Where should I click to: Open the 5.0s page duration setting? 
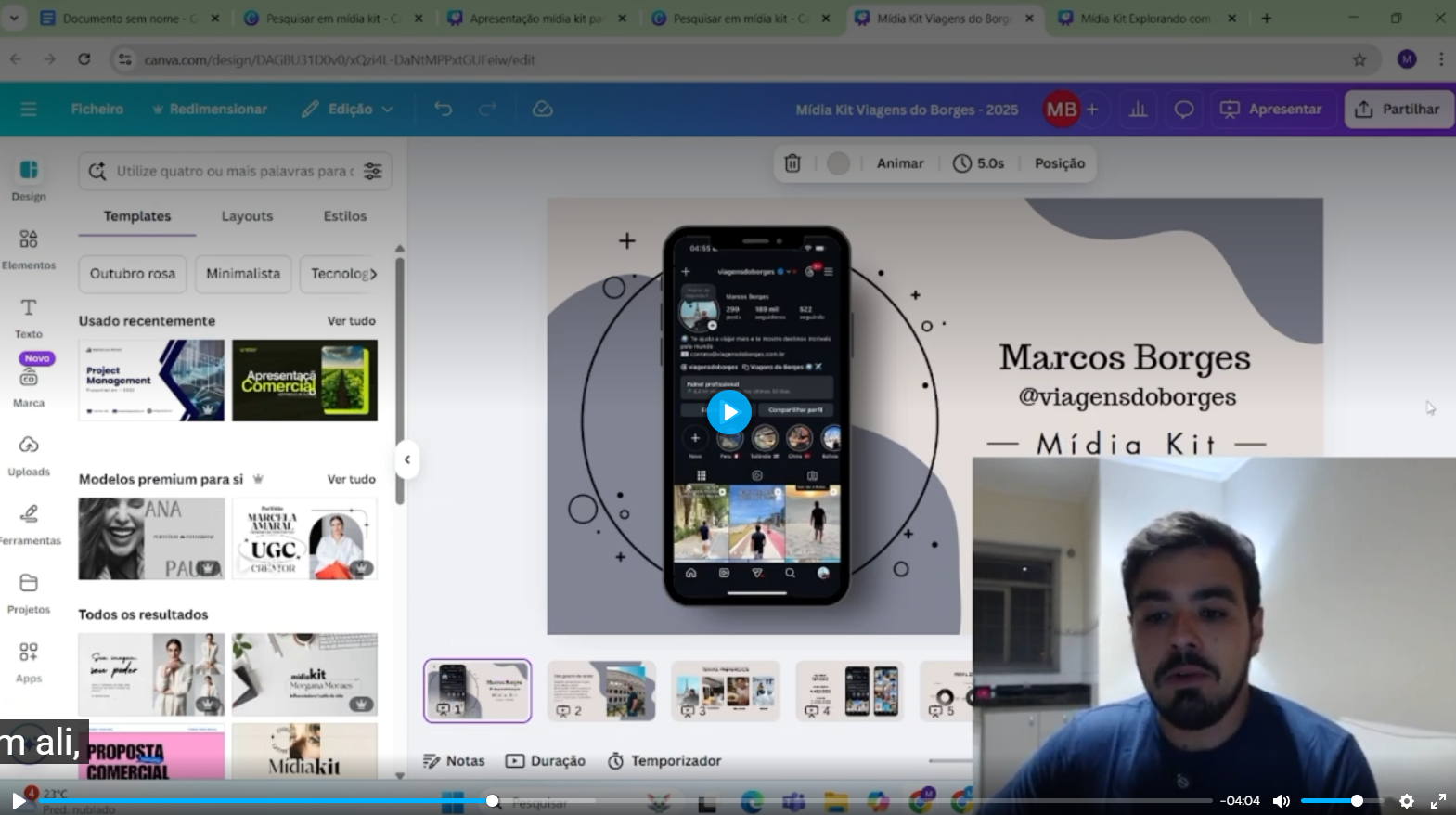pos(979,163)
